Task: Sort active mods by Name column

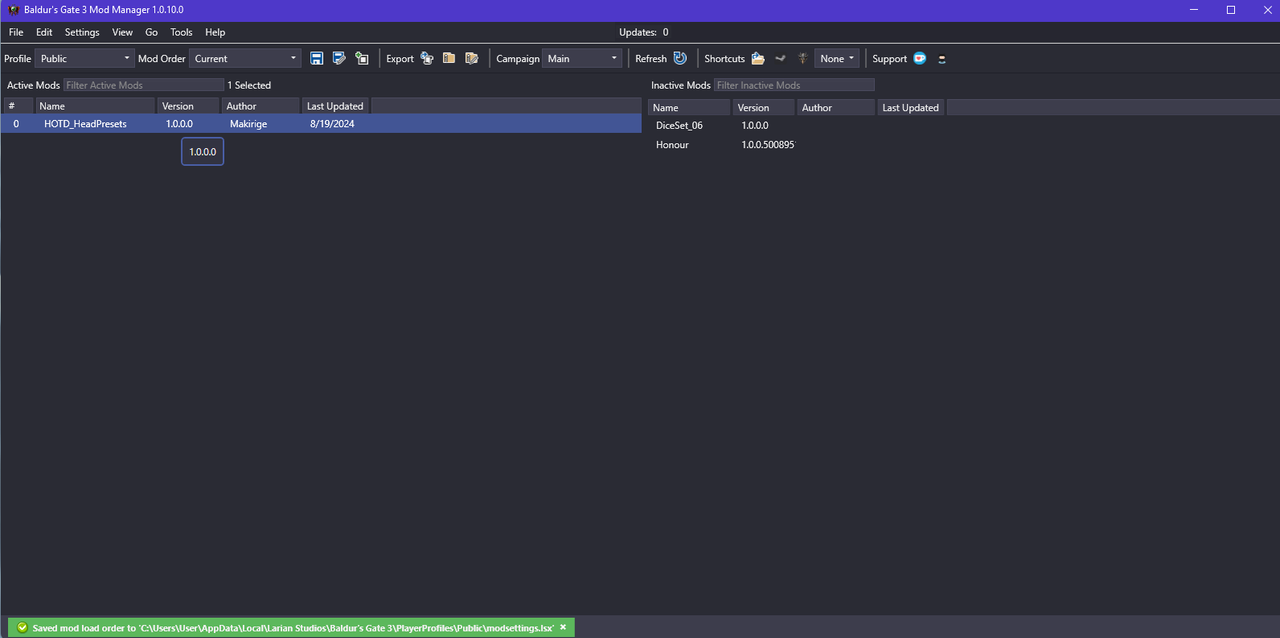Action: (x=95, y=106)
